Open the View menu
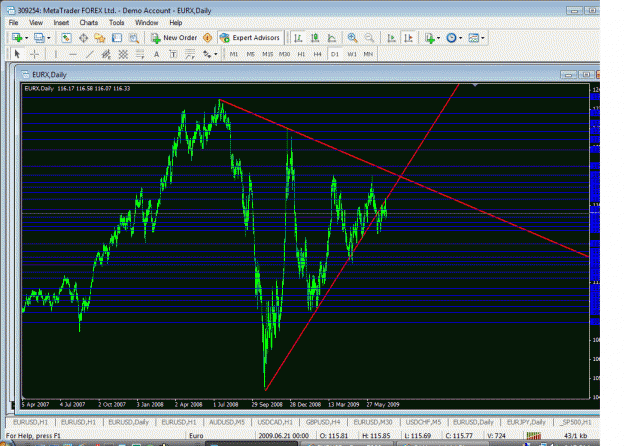This screenshot has width=625, height=446. (x=36, y=23)
